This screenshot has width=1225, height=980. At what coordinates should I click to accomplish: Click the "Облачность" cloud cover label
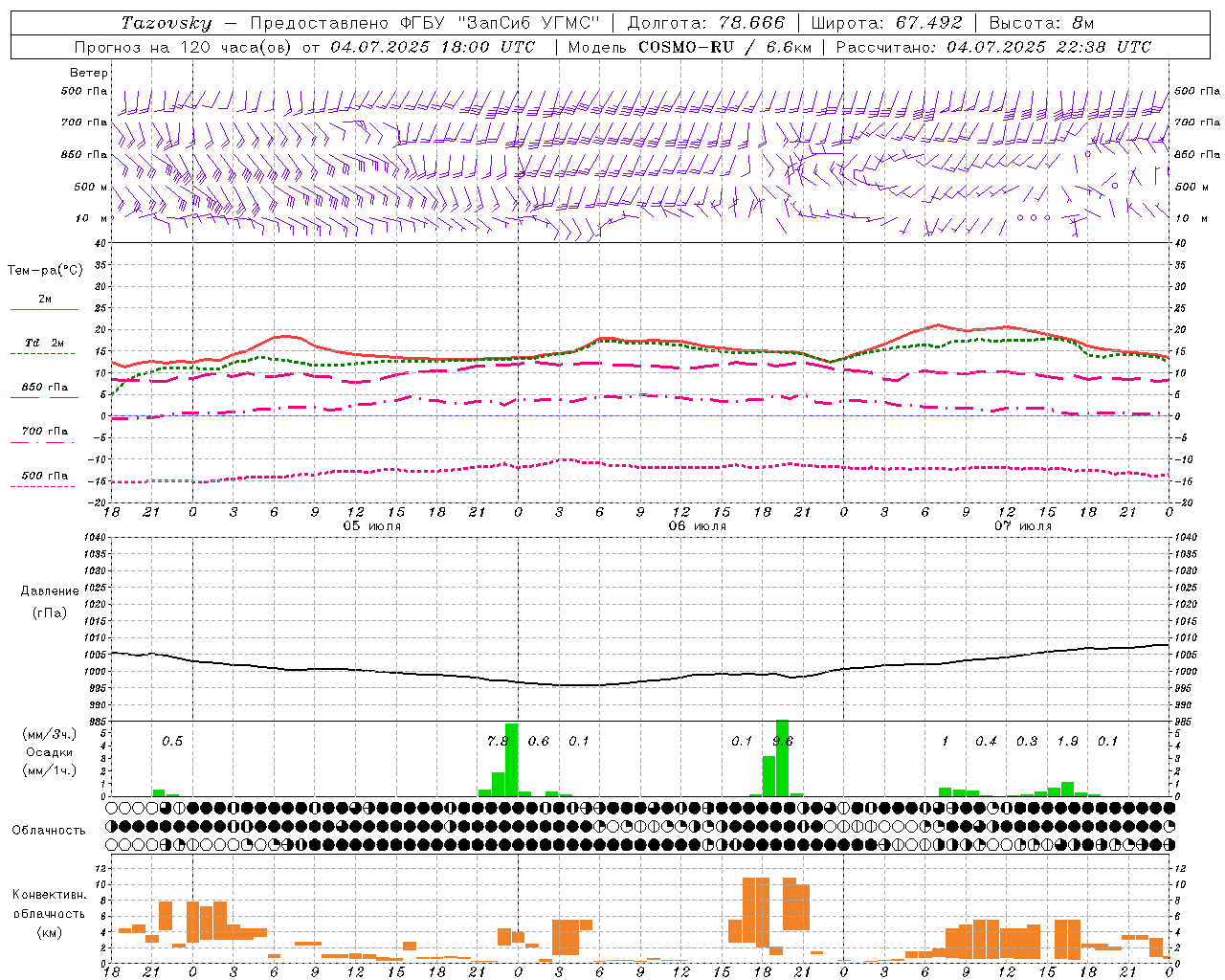pos(49,831)
